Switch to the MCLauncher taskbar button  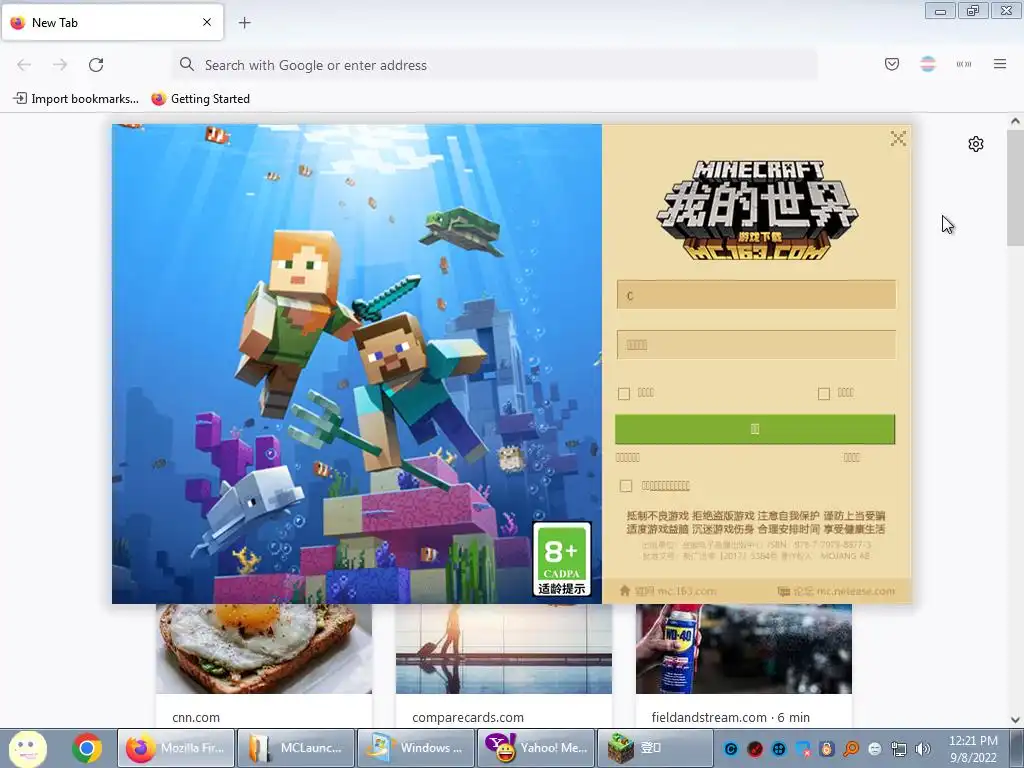pos(296,748)
